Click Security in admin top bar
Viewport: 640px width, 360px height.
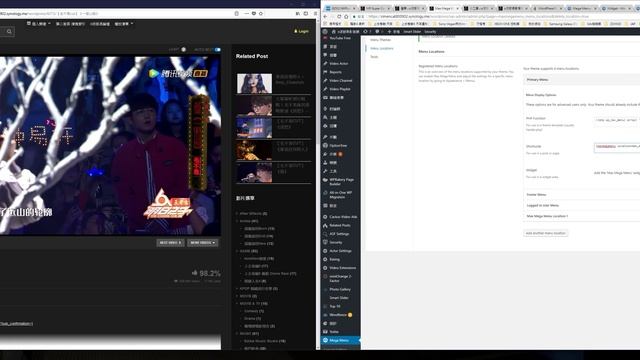(x=430, y=31)
